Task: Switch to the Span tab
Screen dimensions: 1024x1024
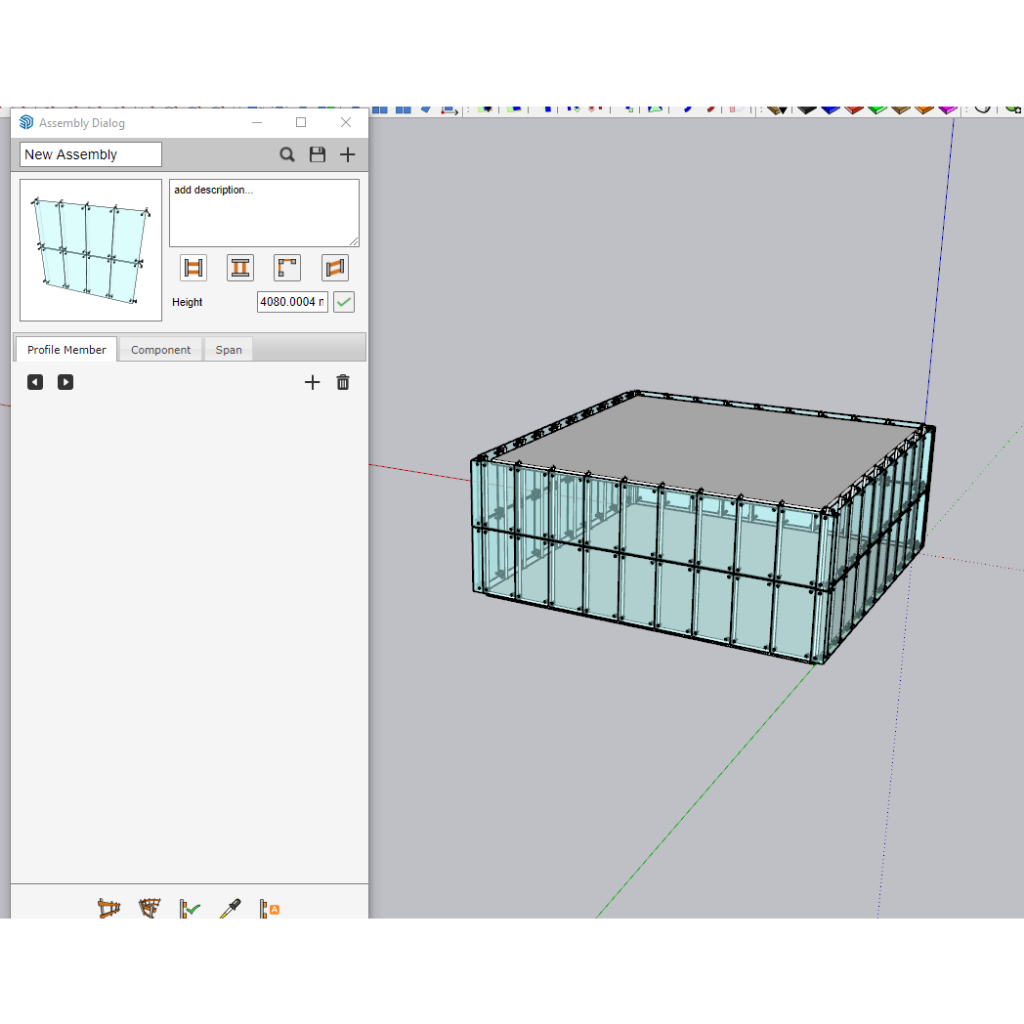Action: 229,350
